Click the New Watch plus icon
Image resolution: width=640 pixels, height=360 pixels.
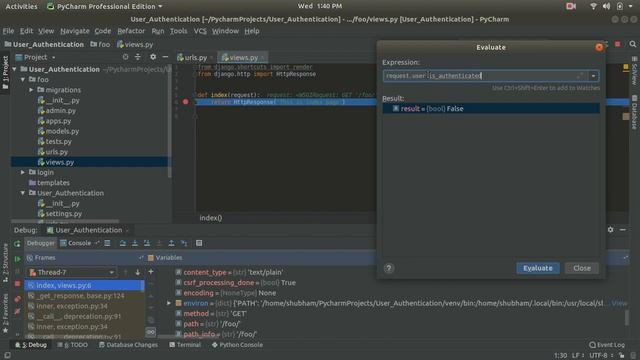click(x=151, y=272)
